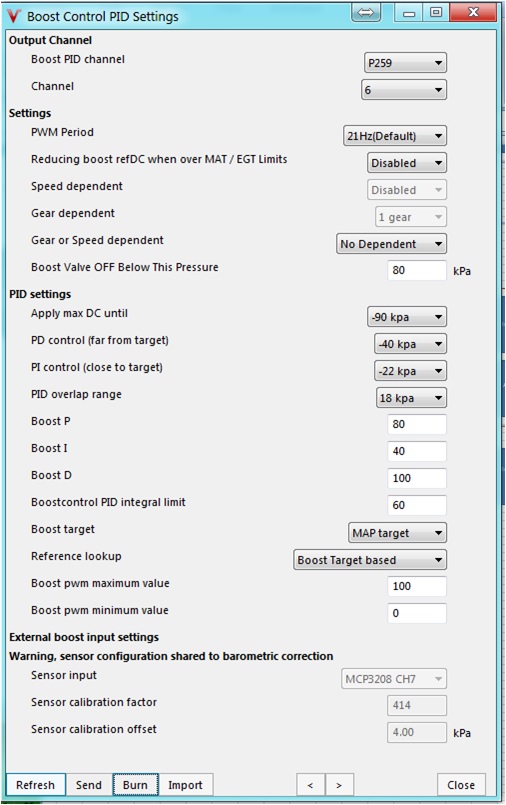Go to next page with > button
The height and width of the screenshot is (805, 506).
coord(339,784)
